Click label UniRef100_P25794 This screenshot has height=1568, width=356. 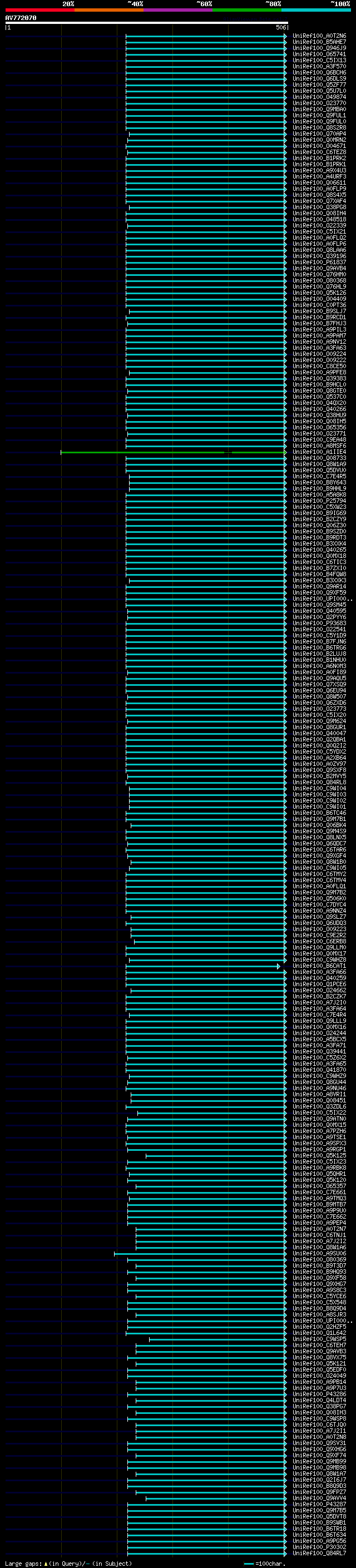319,501
